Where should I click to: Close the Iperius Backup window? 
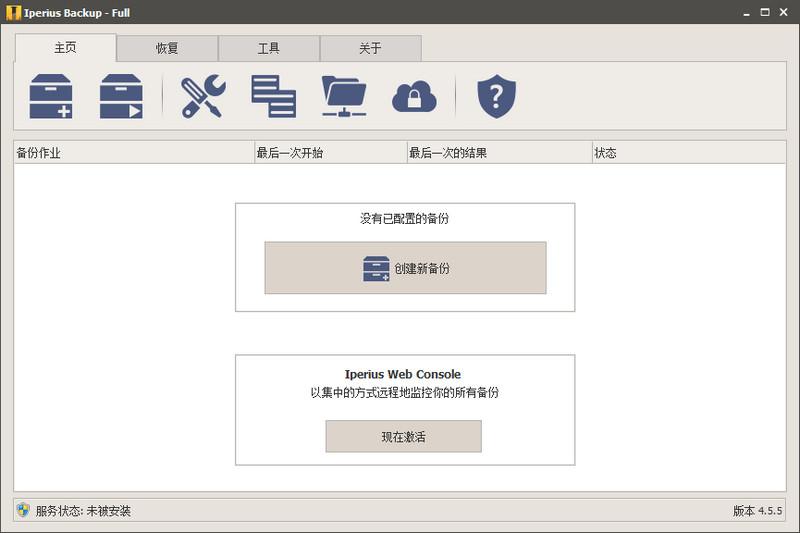(x=784, y=12)
